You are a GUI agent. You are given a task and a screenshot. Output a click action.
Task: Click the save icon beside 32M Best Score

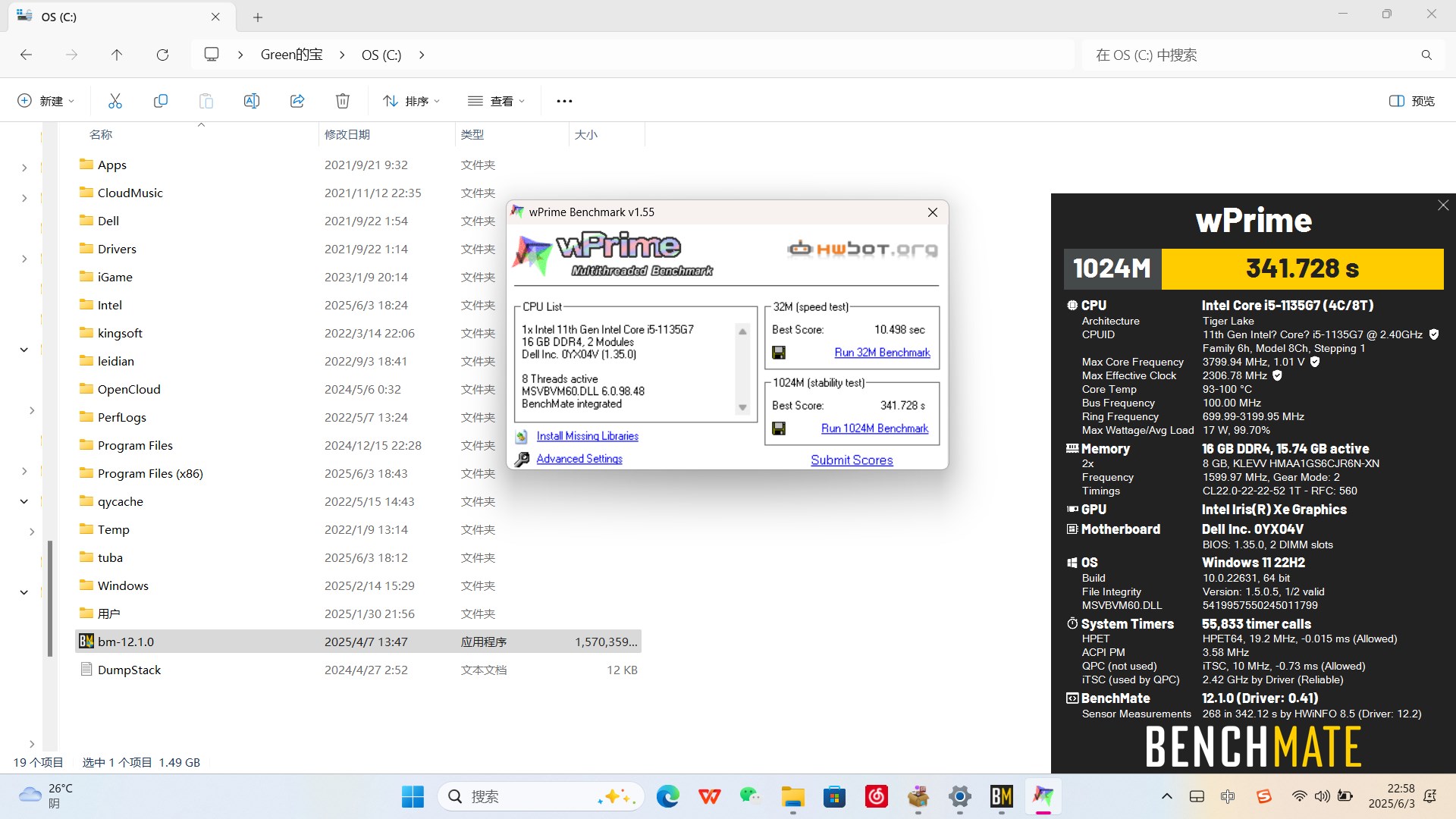pyautogui.click(x=779, y=353)
